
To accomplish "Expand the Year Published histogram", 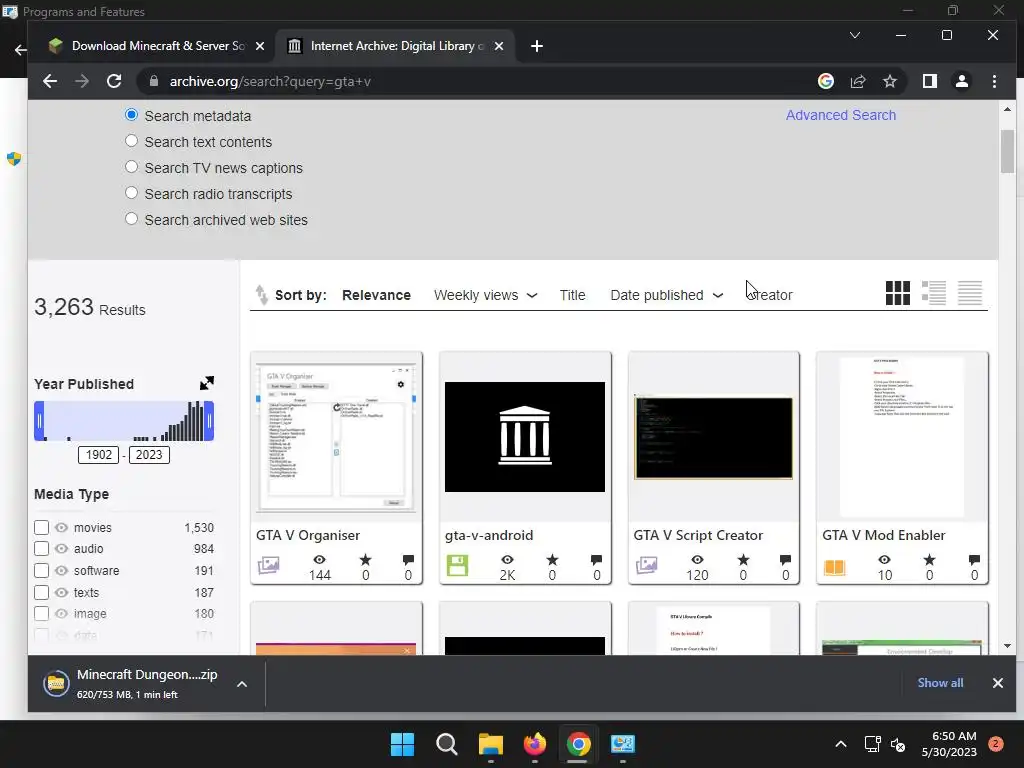I will click(206, 383).
